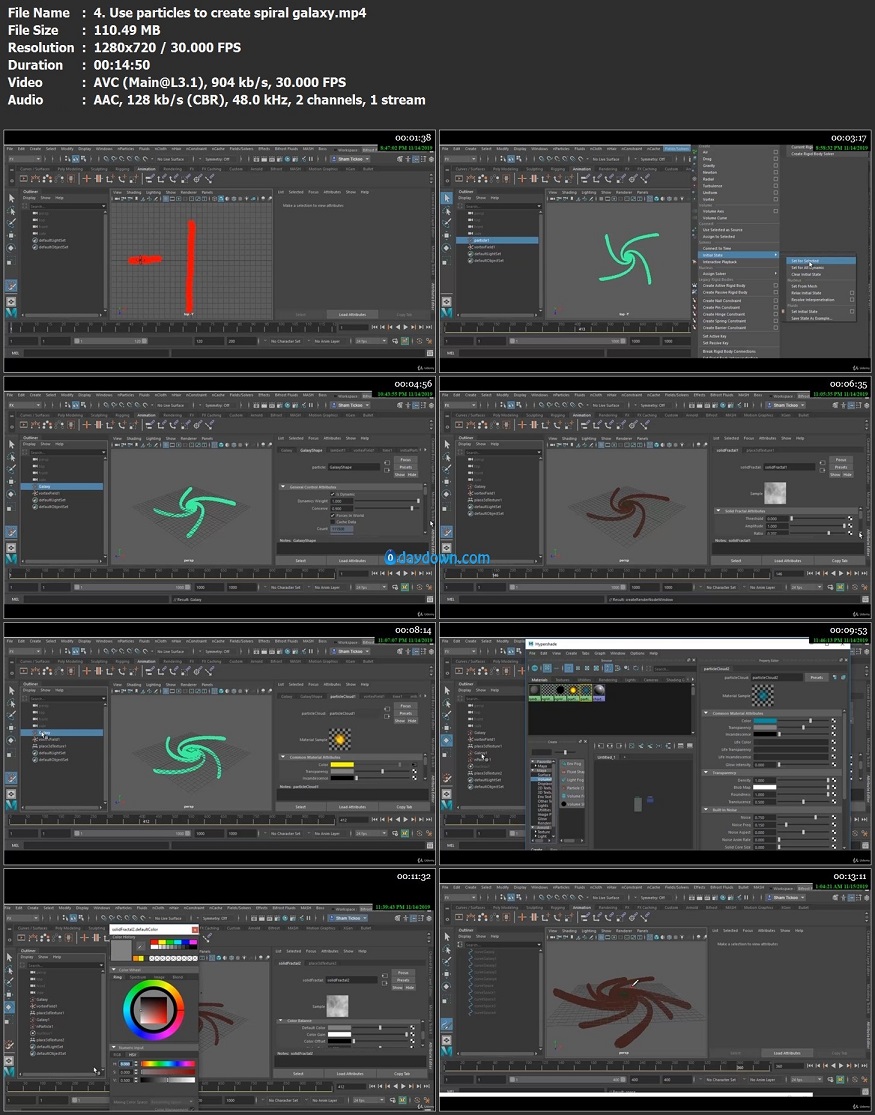This screenshot has height=1115, width=875.
Task: Click yellow Color swatch in 00:08:14 frame
Action: pos(341,764)
